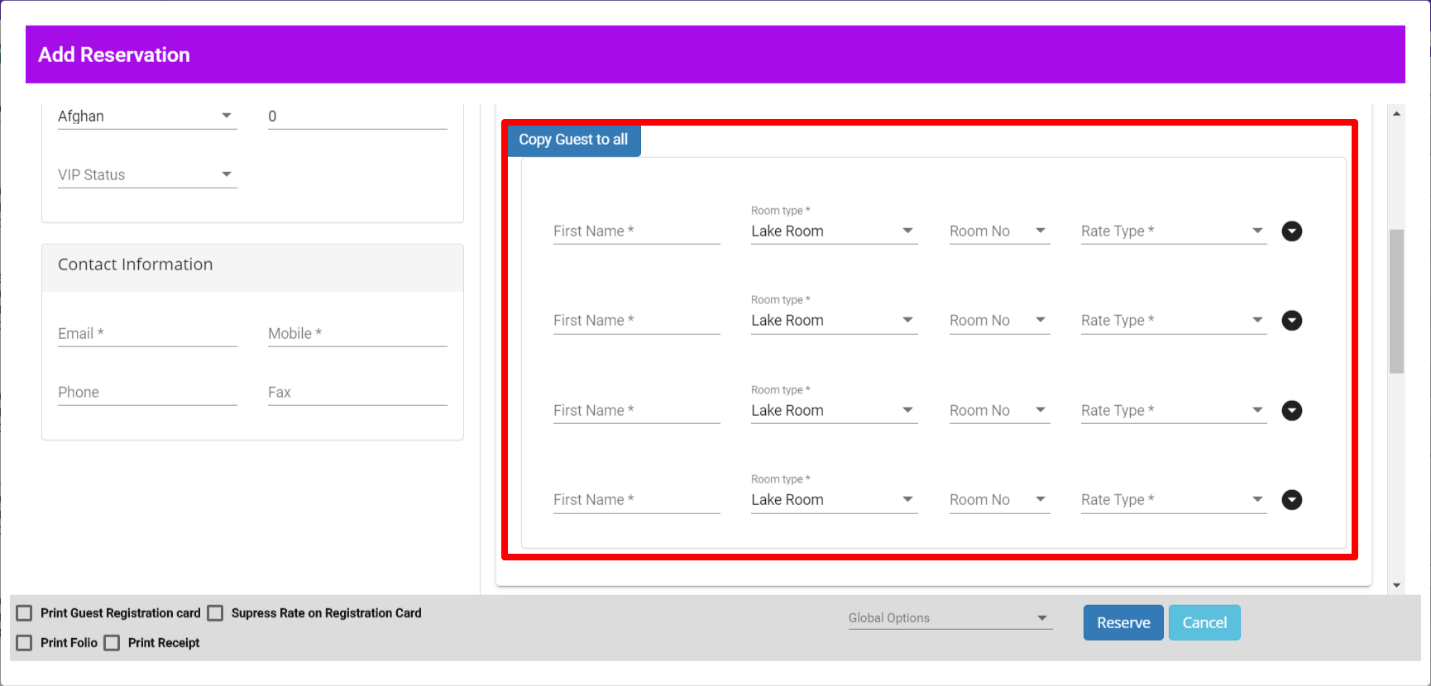Screen dimensions: 1431x686
Task: Toggle the Print Receipt checkbox
Action: coord(112,643)
